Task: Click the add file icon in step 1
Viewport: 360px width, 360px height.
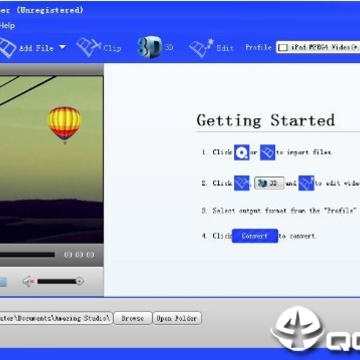Action: click(268, 152)
